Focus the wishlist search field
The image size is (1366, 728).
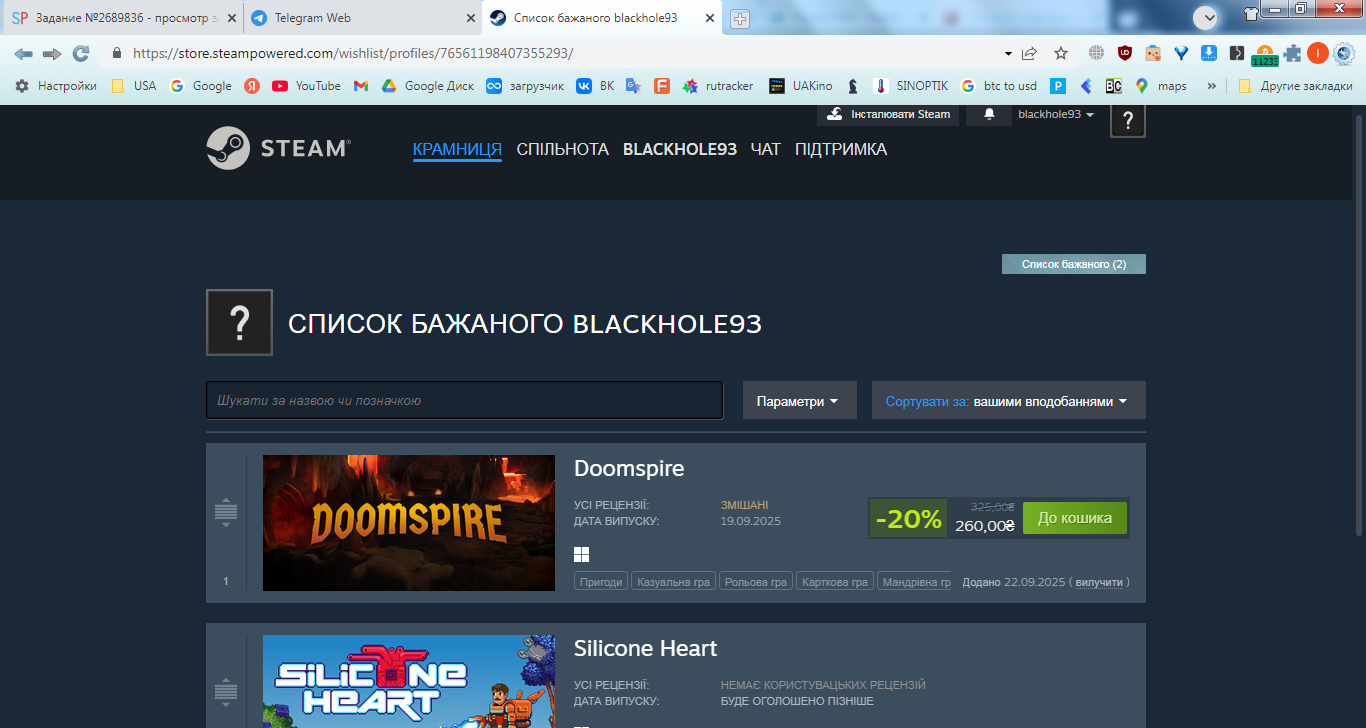tap(464, 400)
